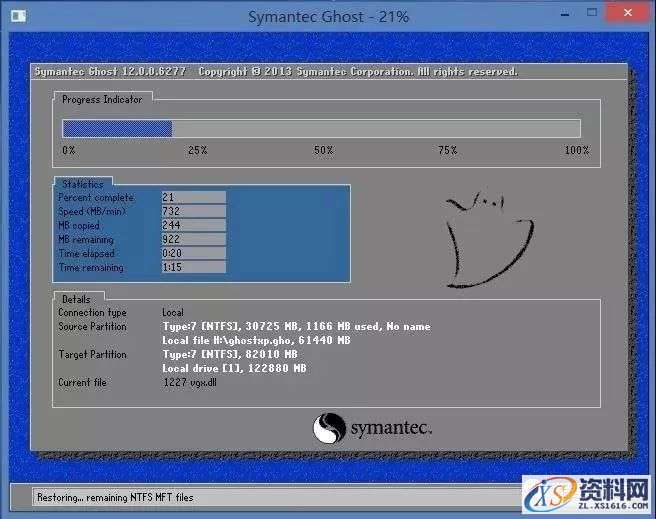Click the Source Partition type line
This screenshot has width=656, height=519.
pyautogui.click(x=296, y=327)
